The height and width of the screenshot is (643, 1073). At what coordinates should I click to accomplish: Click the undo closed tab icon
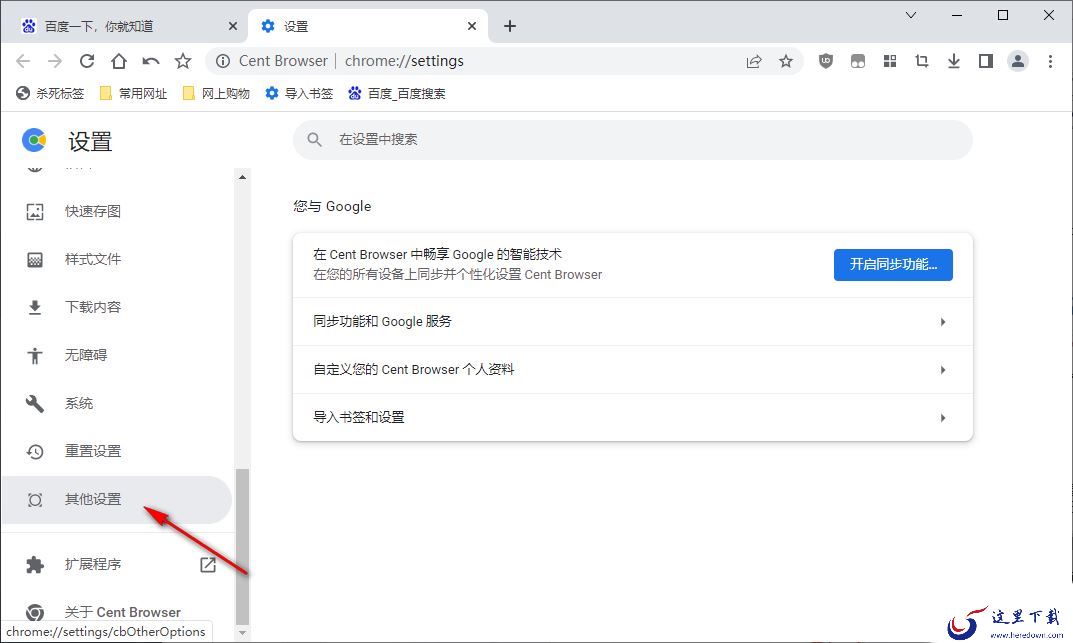click(x=151, y=62)
